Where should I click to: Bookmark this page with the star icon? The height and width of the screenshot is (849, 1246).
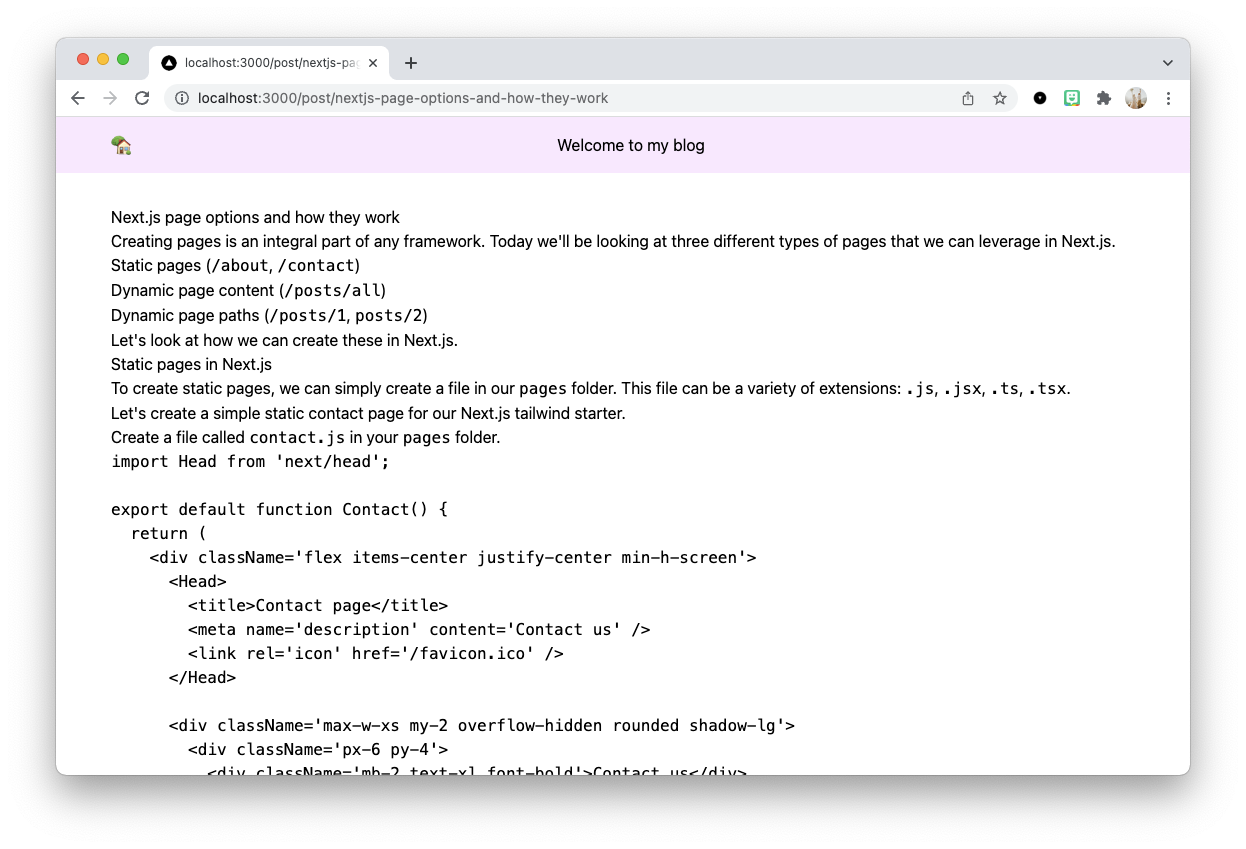pyautogui.click(x=999, y=98)
